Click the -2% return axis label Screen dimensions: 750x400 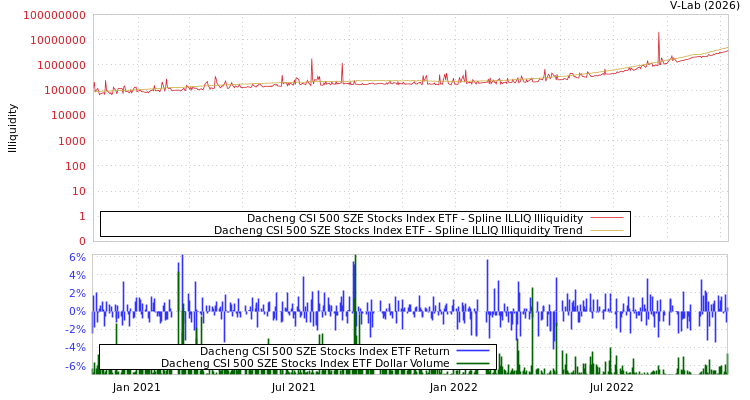pos(76,329)
